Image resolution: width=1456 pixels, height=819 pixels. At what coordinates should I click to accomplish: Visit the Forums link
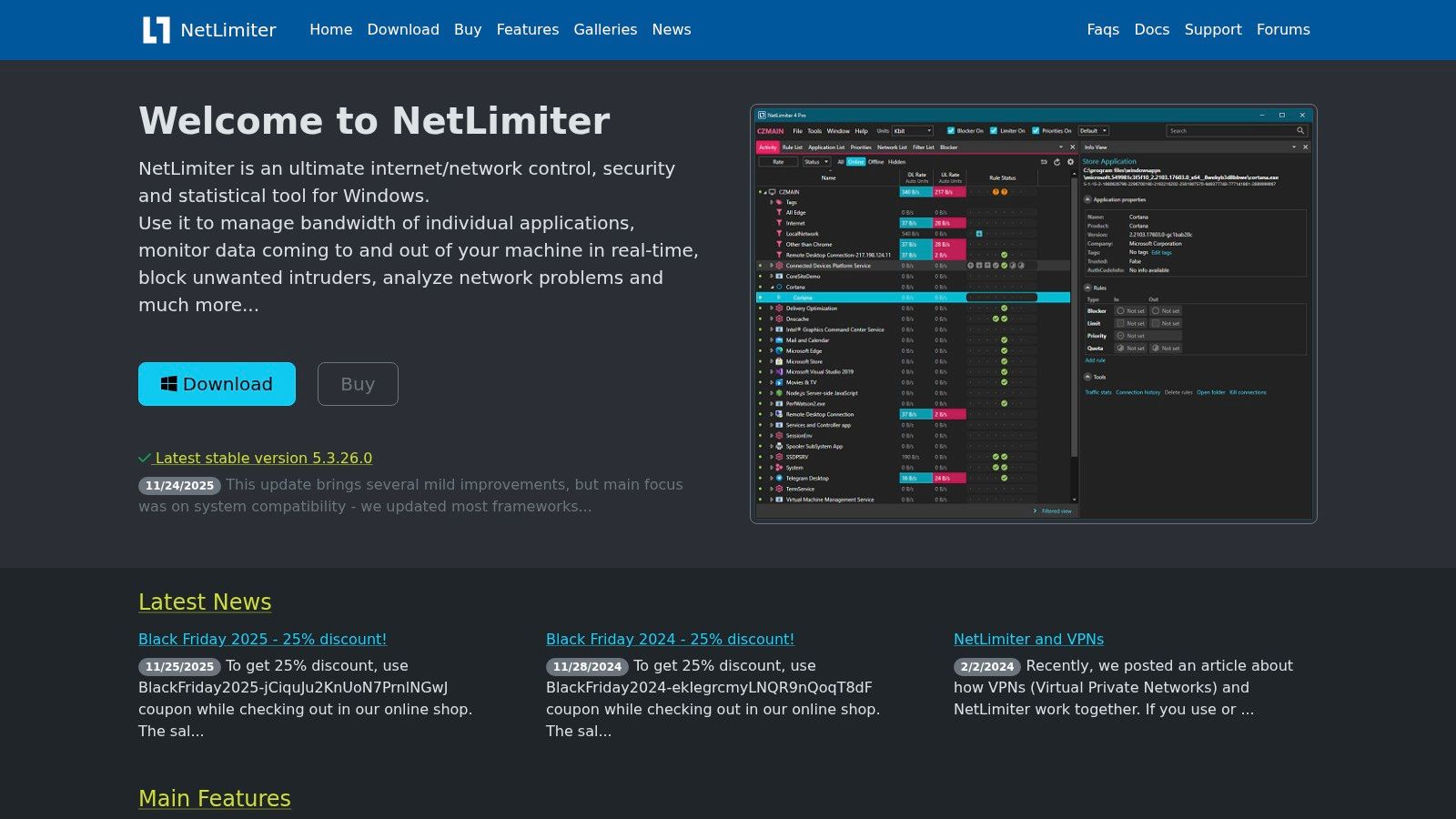pyautogui.click(x=1283, y=30)
